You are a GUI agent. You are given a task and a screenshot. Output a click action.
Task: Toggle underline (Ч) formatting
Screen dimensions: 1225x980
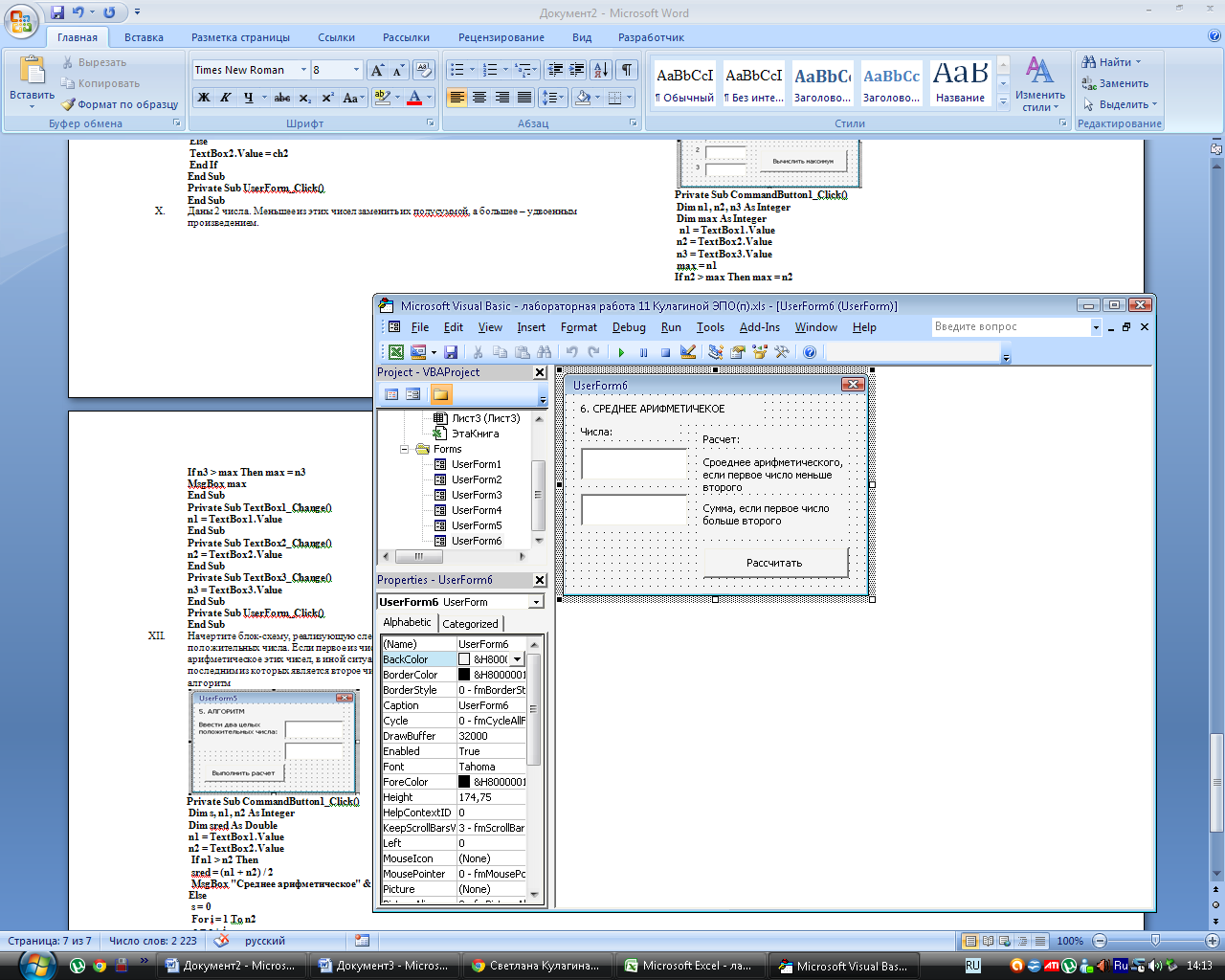click(x=249, y=98)
